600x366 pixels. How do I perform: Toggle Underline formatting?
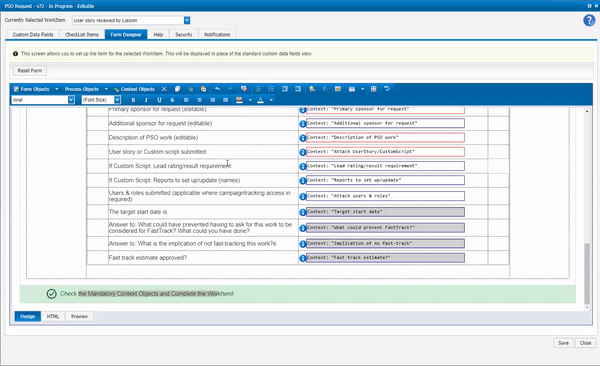[x=159, y=100]
